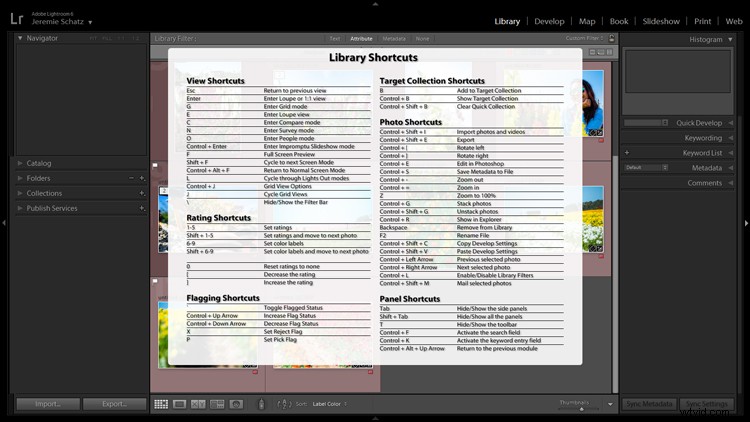This screenshot has width=750, height=422.
Task: Collapse the top module panel arrow
Action: [375, 3]
